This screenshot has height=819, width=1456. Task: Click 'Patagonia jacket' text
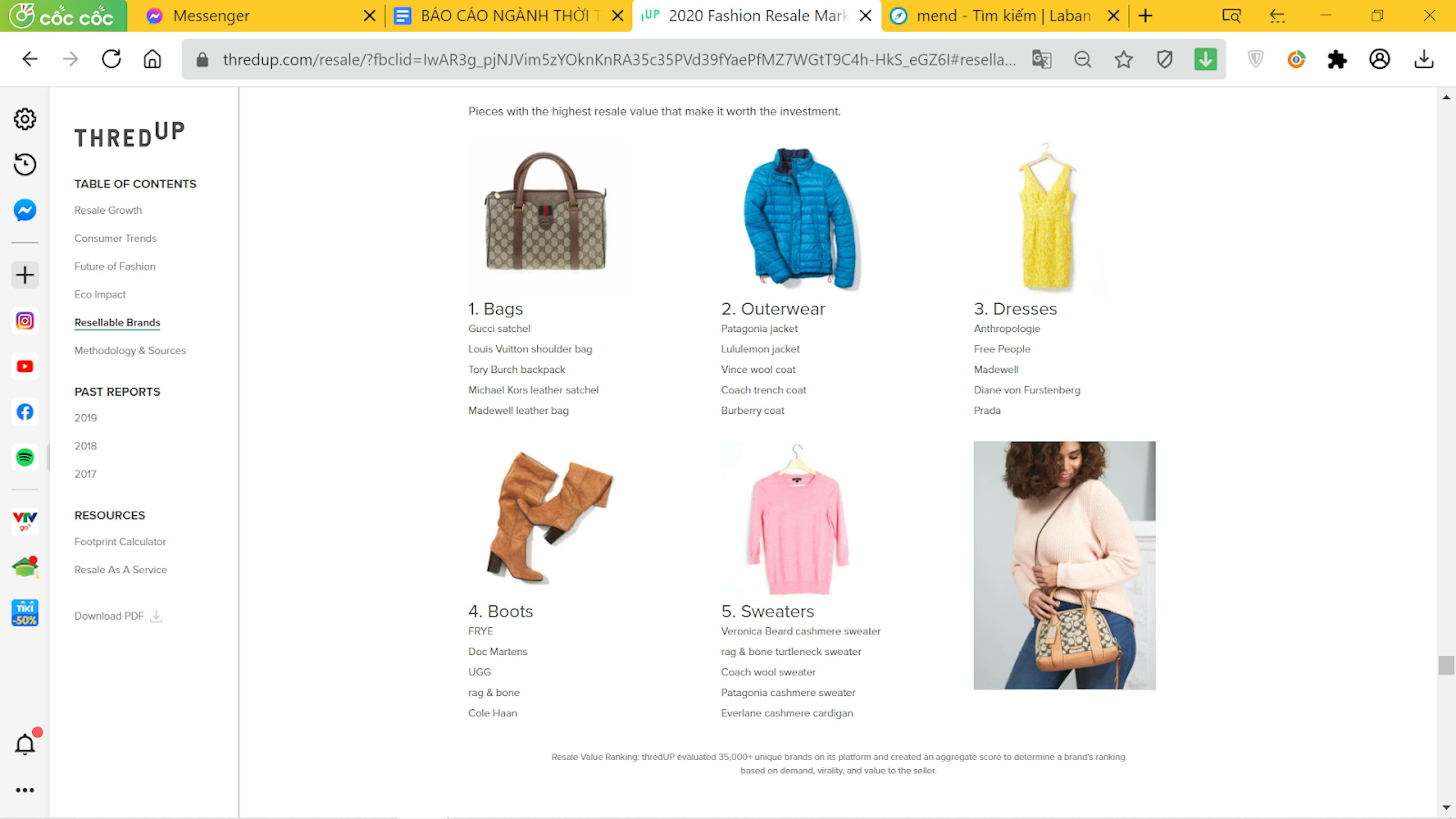click(759, 329)
